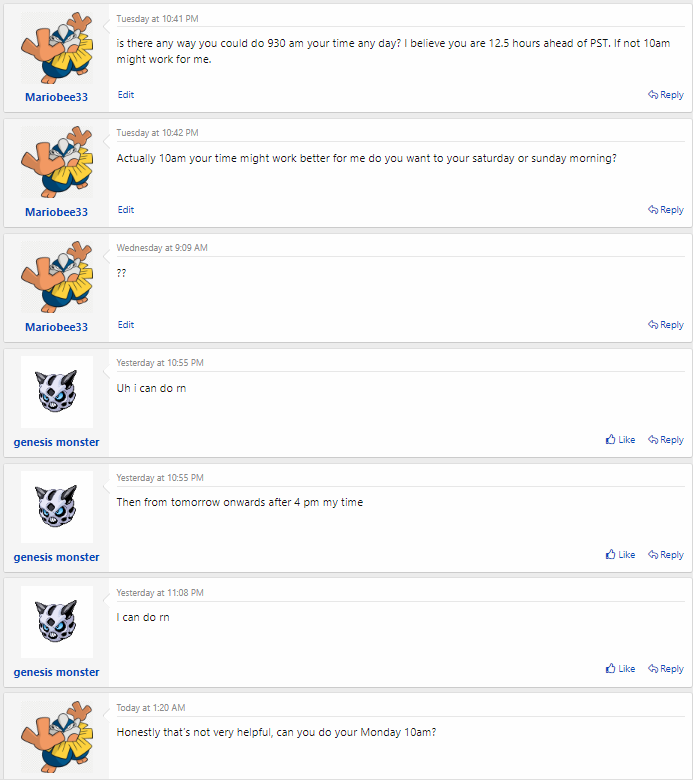Edit the Wednesday 9:09 AM message

coord(126,325)
